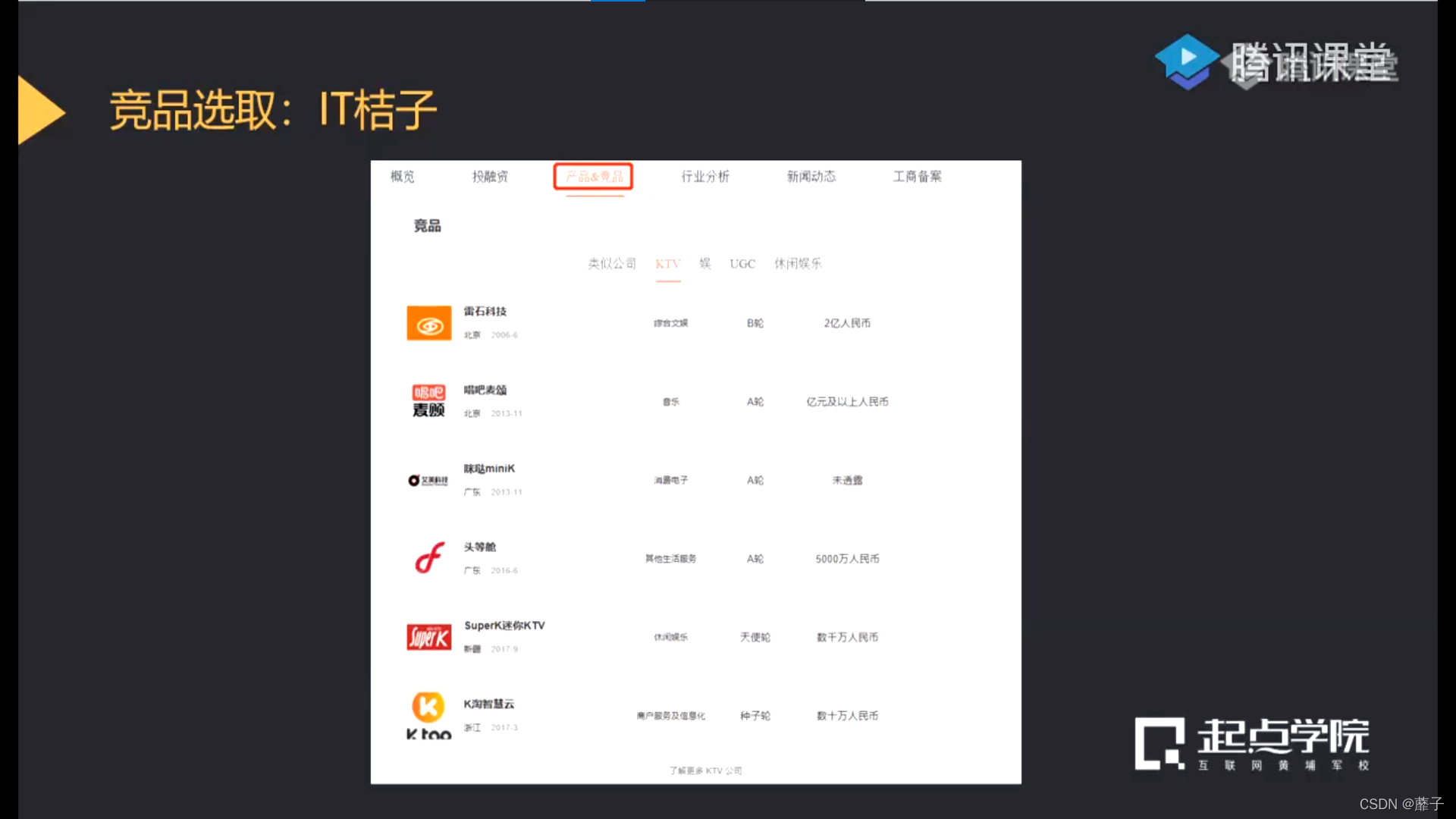Go to the 新闻动态 tab
Image resolution: width=1456 pixels, height=819 pixels.
tap(811, 177)
